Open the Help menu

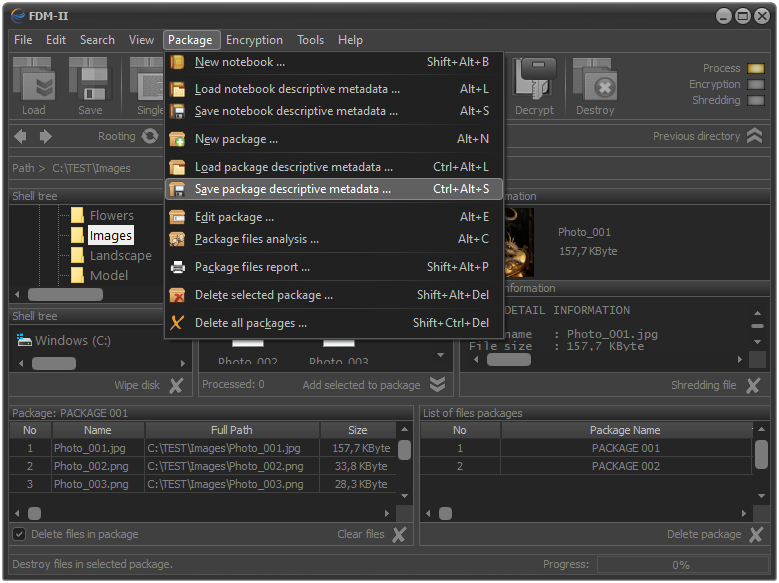tap(350, 40)
